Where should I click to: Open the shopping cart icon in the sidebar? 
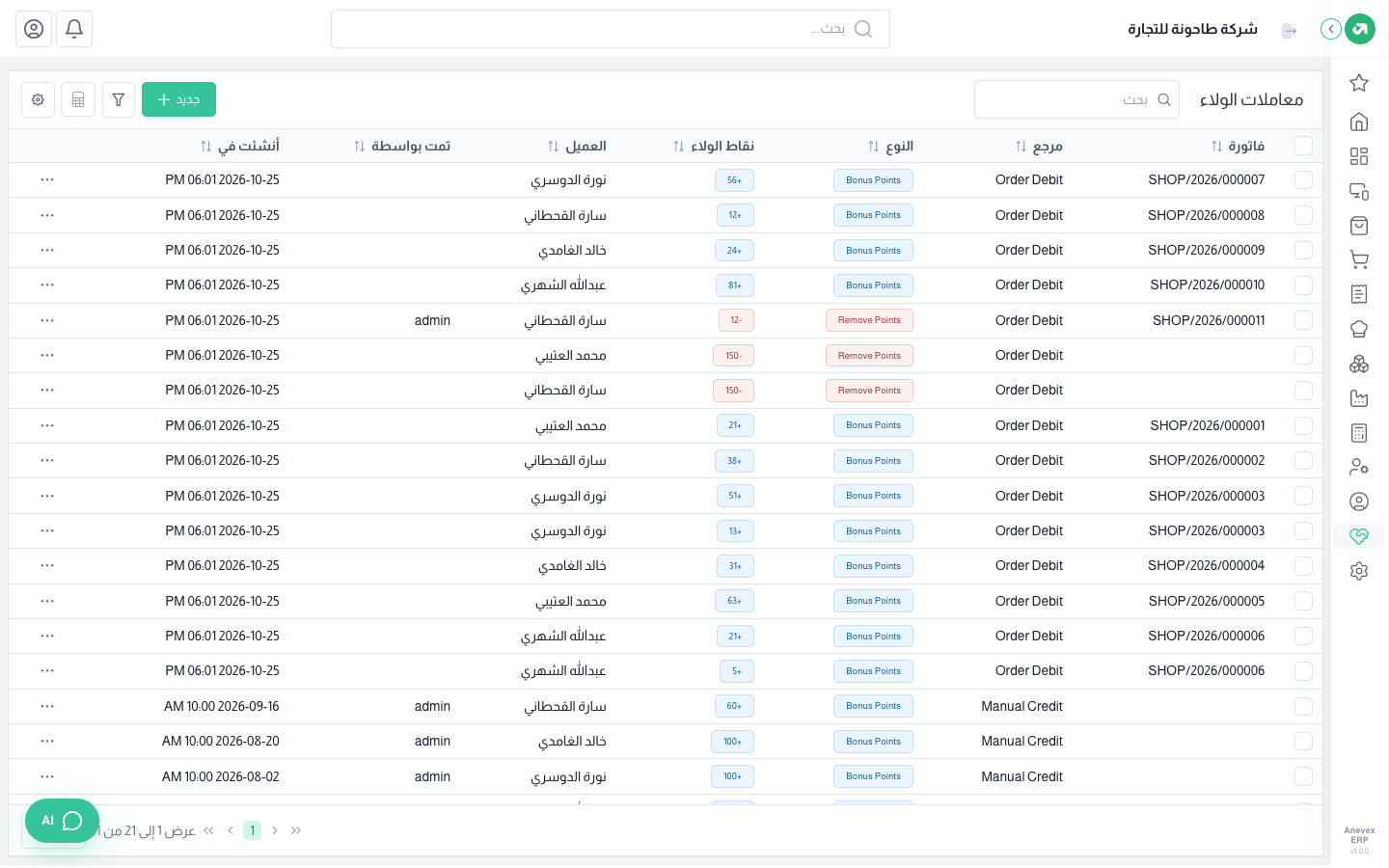1359,259
